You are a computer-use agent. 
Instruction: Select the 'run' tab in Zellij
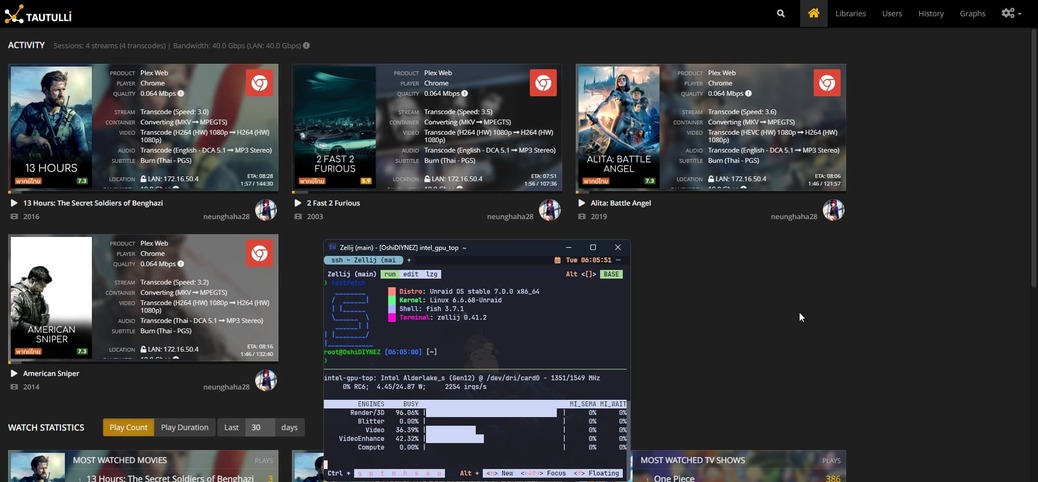click(x=390, y=274)
